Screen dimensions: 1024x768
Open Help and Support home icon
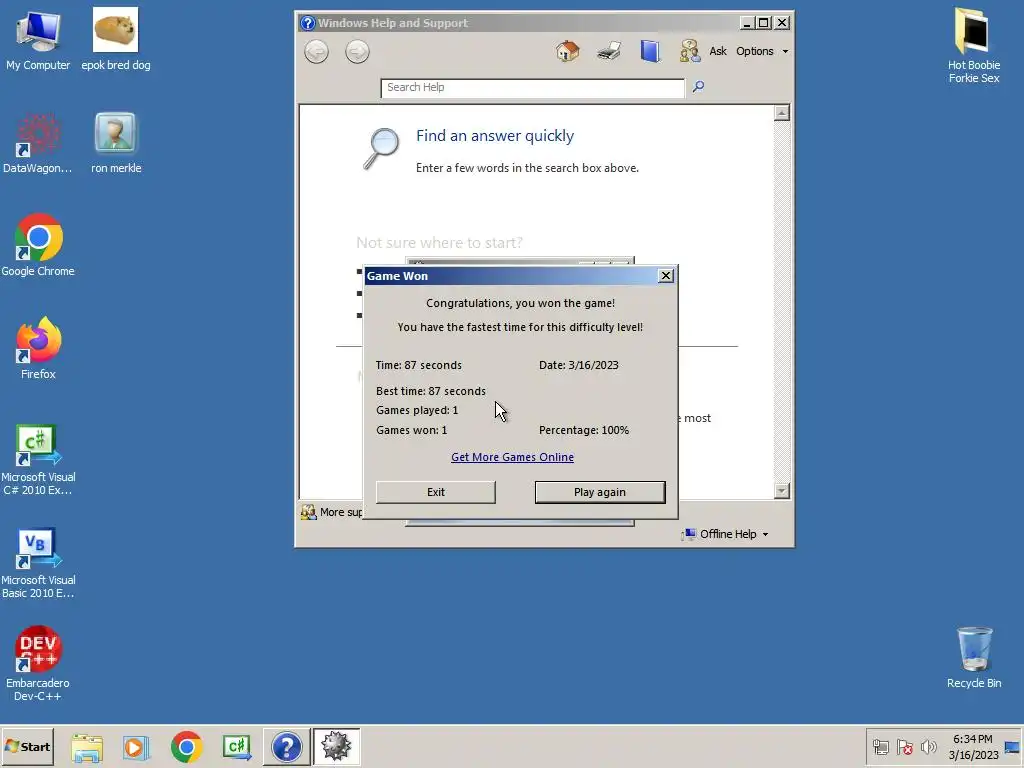click(x=568, y=51)
